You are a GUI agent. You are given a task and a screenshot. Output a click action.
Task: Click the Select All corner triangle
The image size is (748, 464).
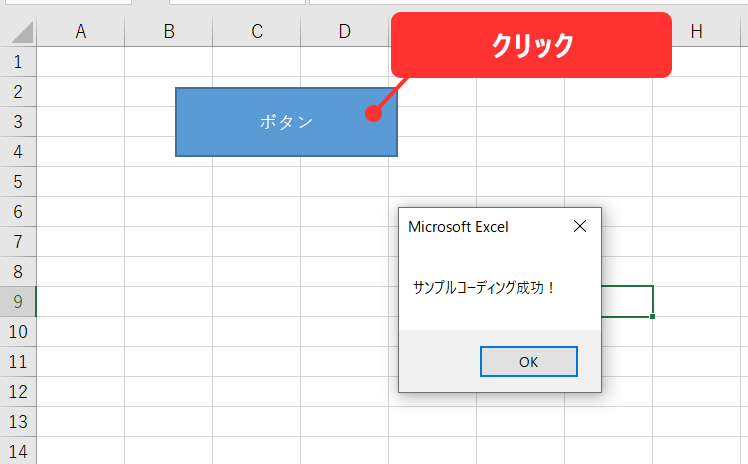coord(18,32)
